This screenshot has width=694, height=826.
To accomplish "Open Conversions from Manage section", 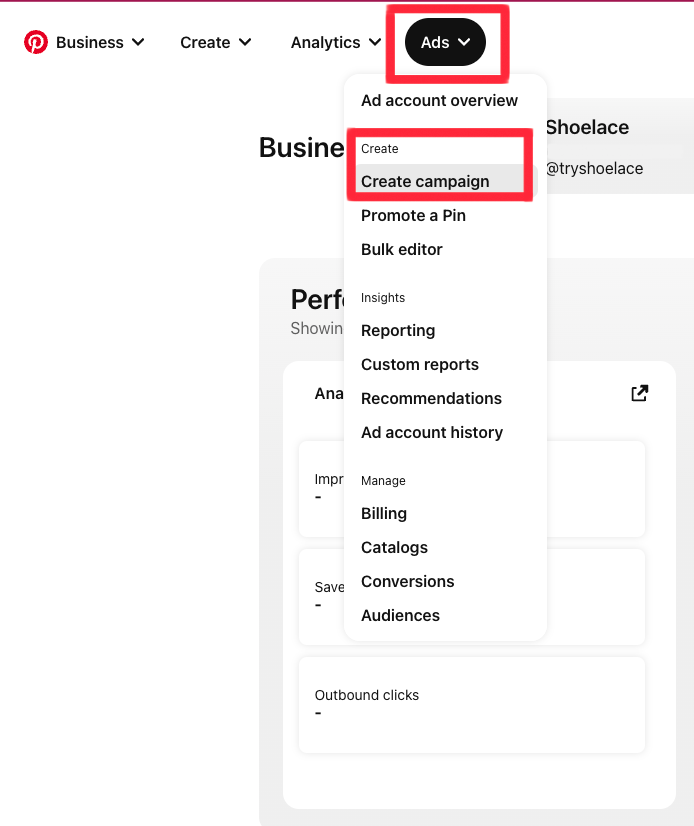I will tap(407, 581).
